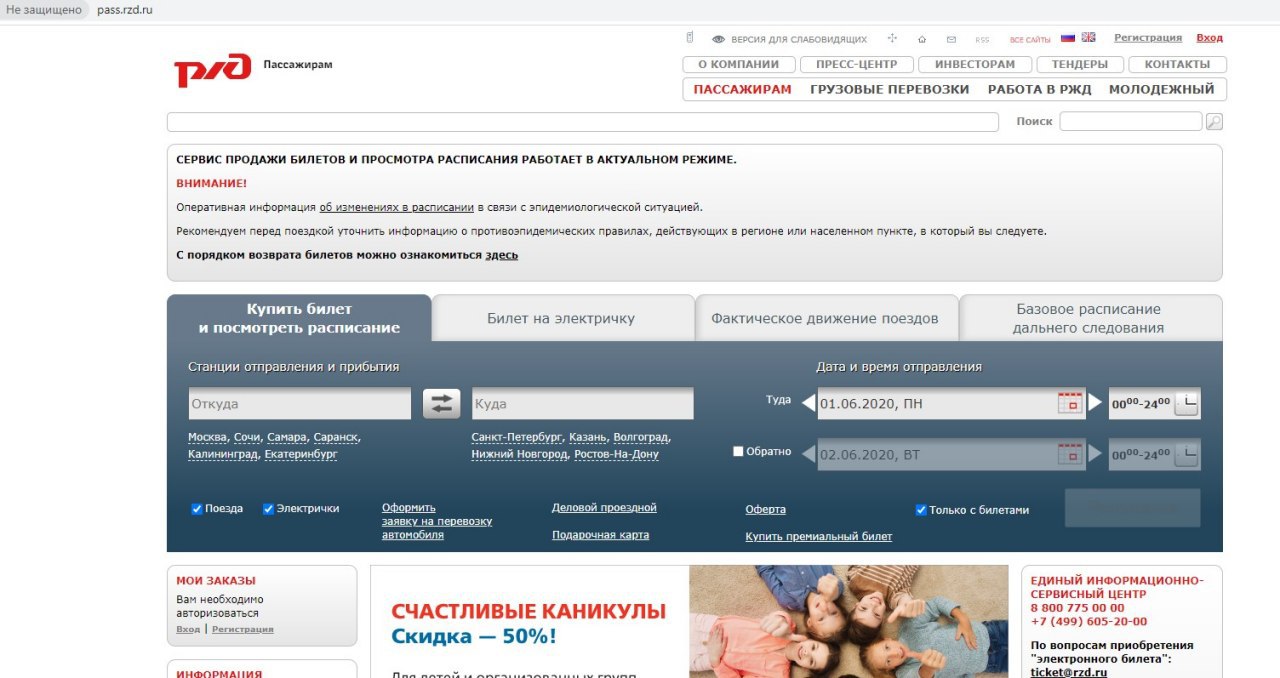
Task: Switch to Билет на электричку tab
Action: click(x=562, y=318)
